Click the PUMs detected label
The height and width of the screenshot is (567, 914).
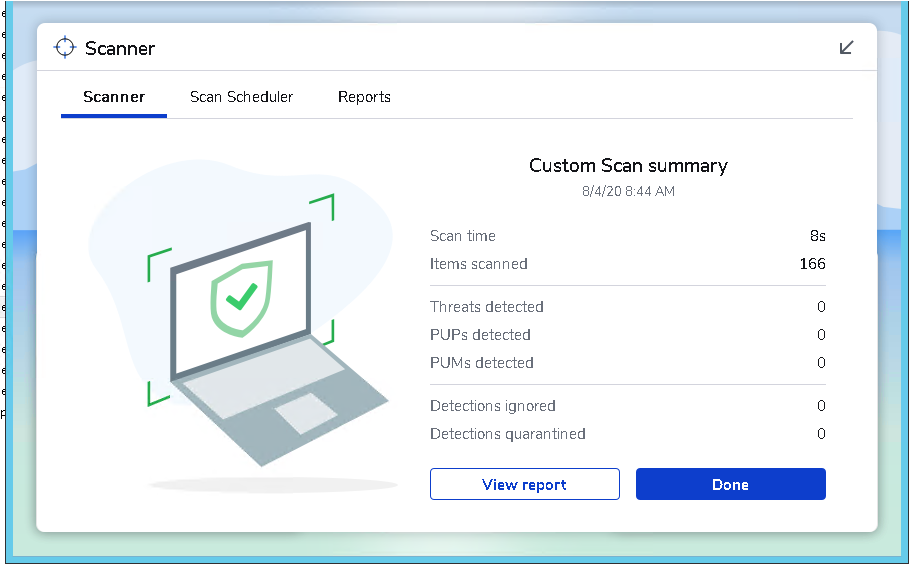point(482,363)
